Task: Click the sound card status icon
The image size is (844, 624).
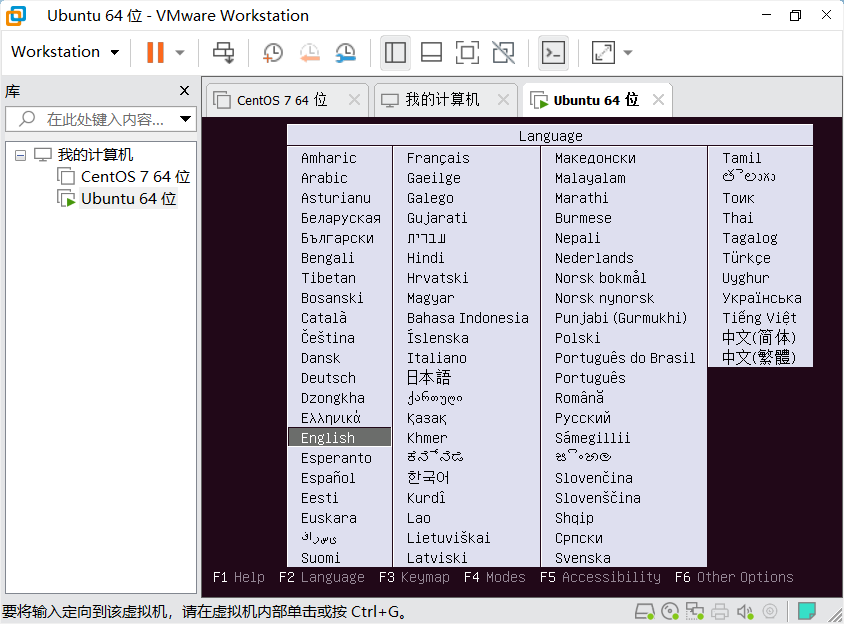Action: coord(745,611)
